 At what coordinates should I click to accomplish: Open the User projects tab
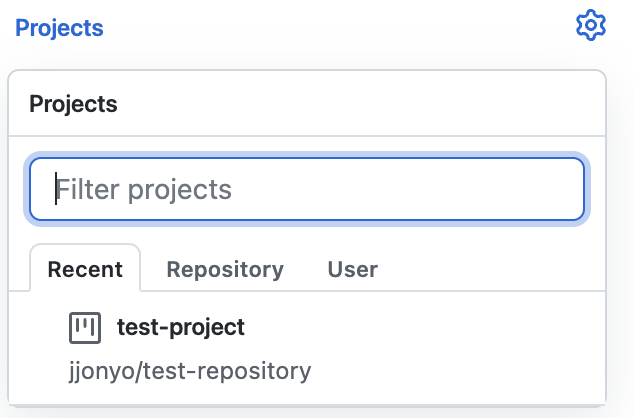click(x=353, y=269)
